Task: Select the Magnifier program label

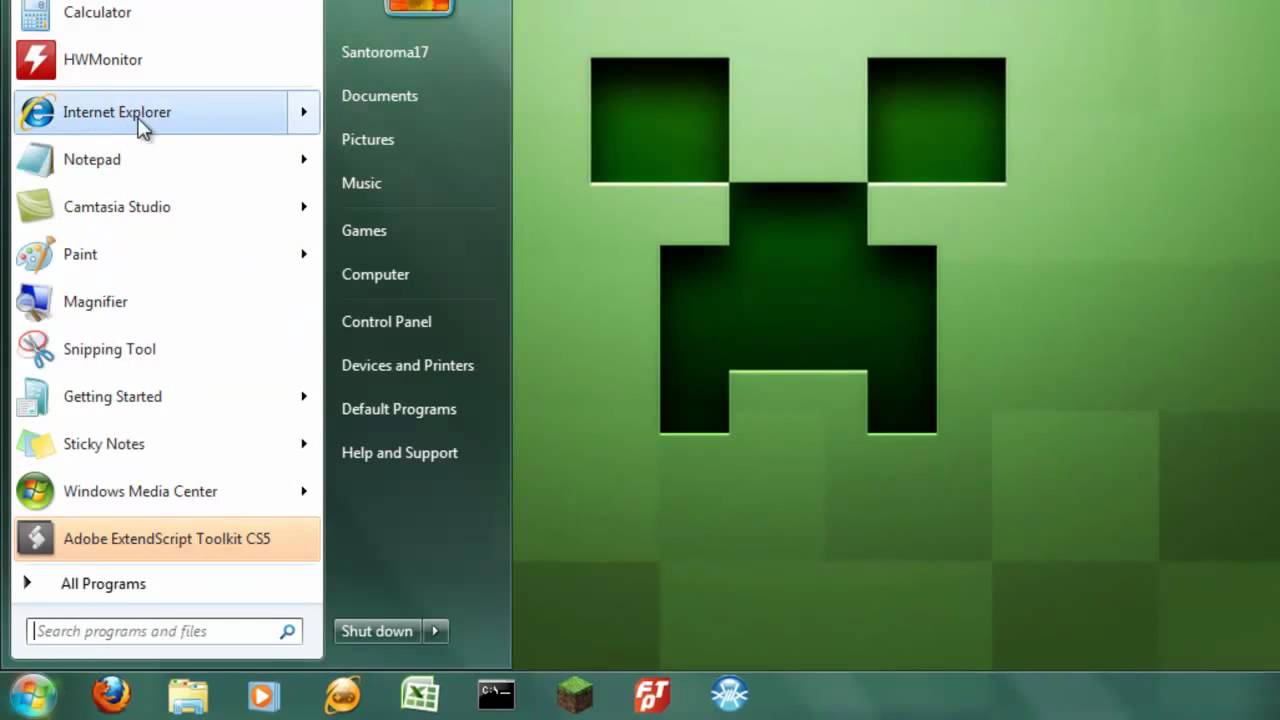Action: point(95,302)
